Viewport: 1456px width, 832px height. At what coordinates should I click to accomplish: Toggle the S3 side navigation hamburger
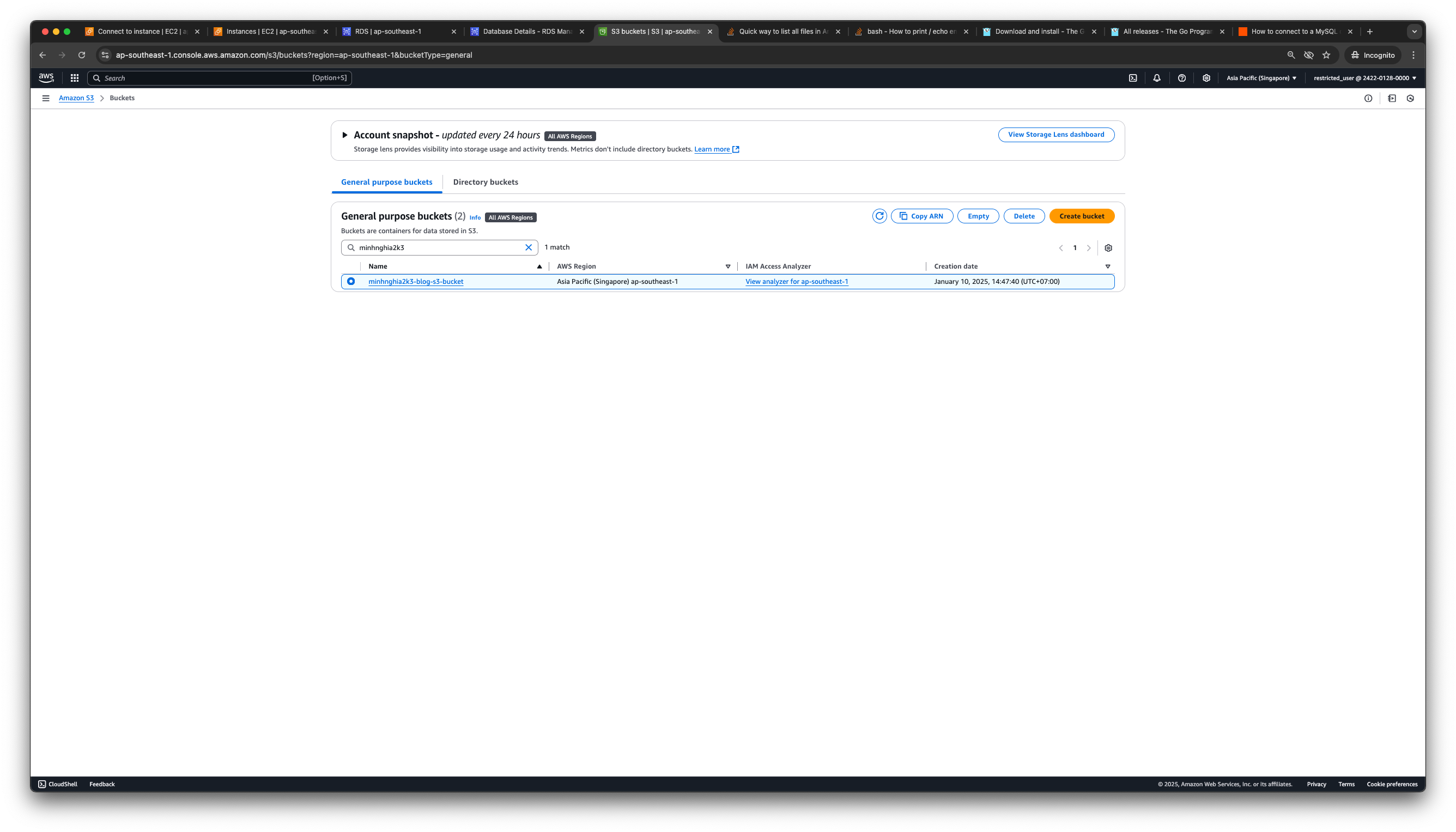(x=46, y=98)
